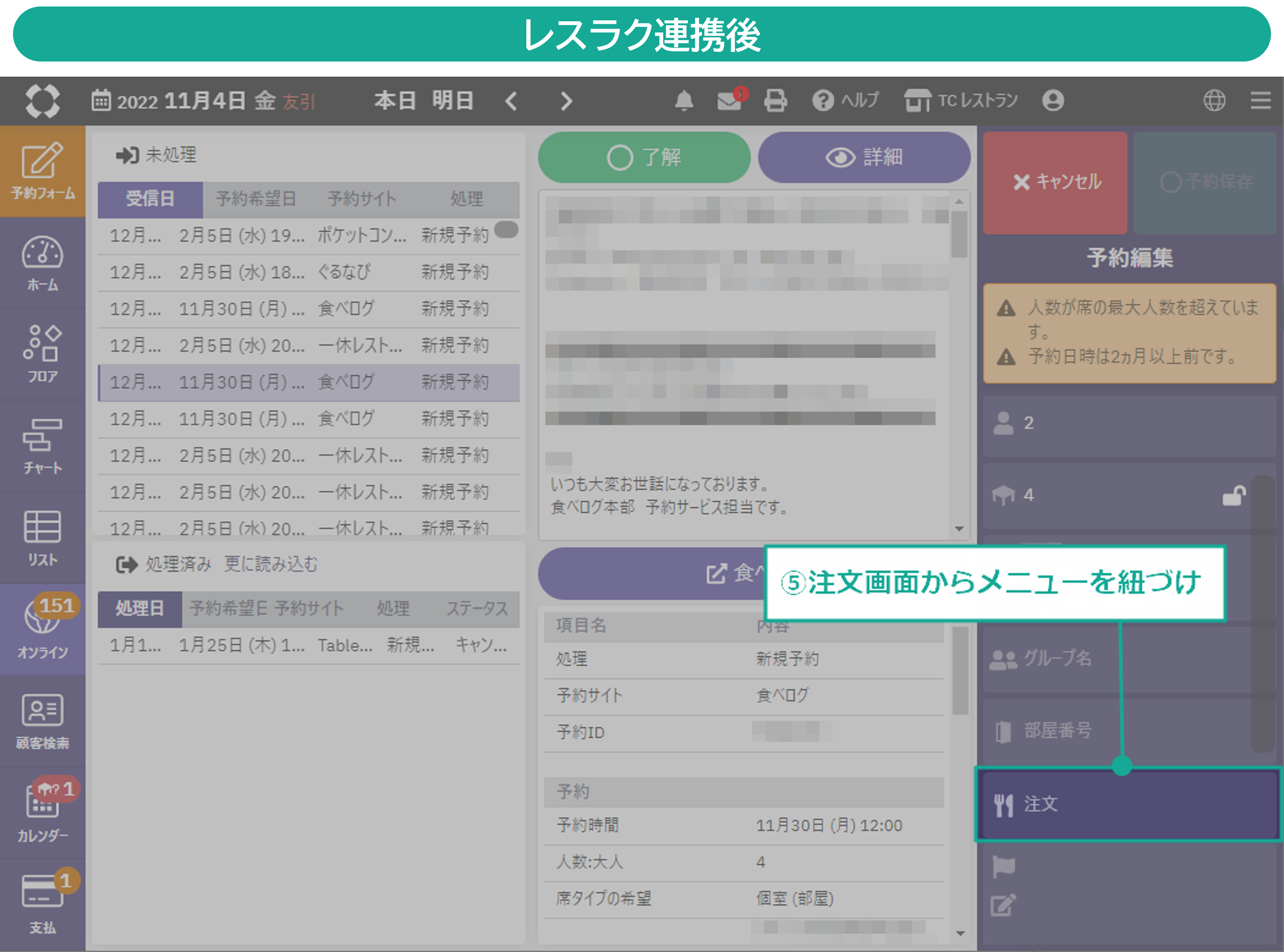The image size is (1284, 952).
Task: Click the message pane scroll-up arrow
Action: pos(960,202)
